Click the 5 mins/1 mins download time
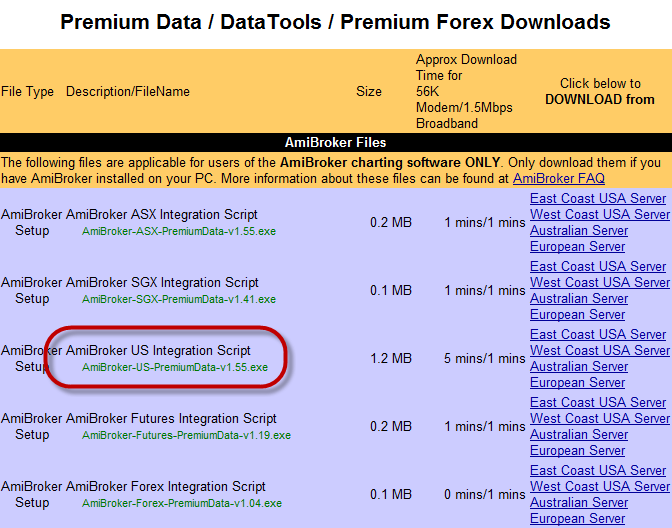Screen dimensions: 672x528 pos(485,358)
